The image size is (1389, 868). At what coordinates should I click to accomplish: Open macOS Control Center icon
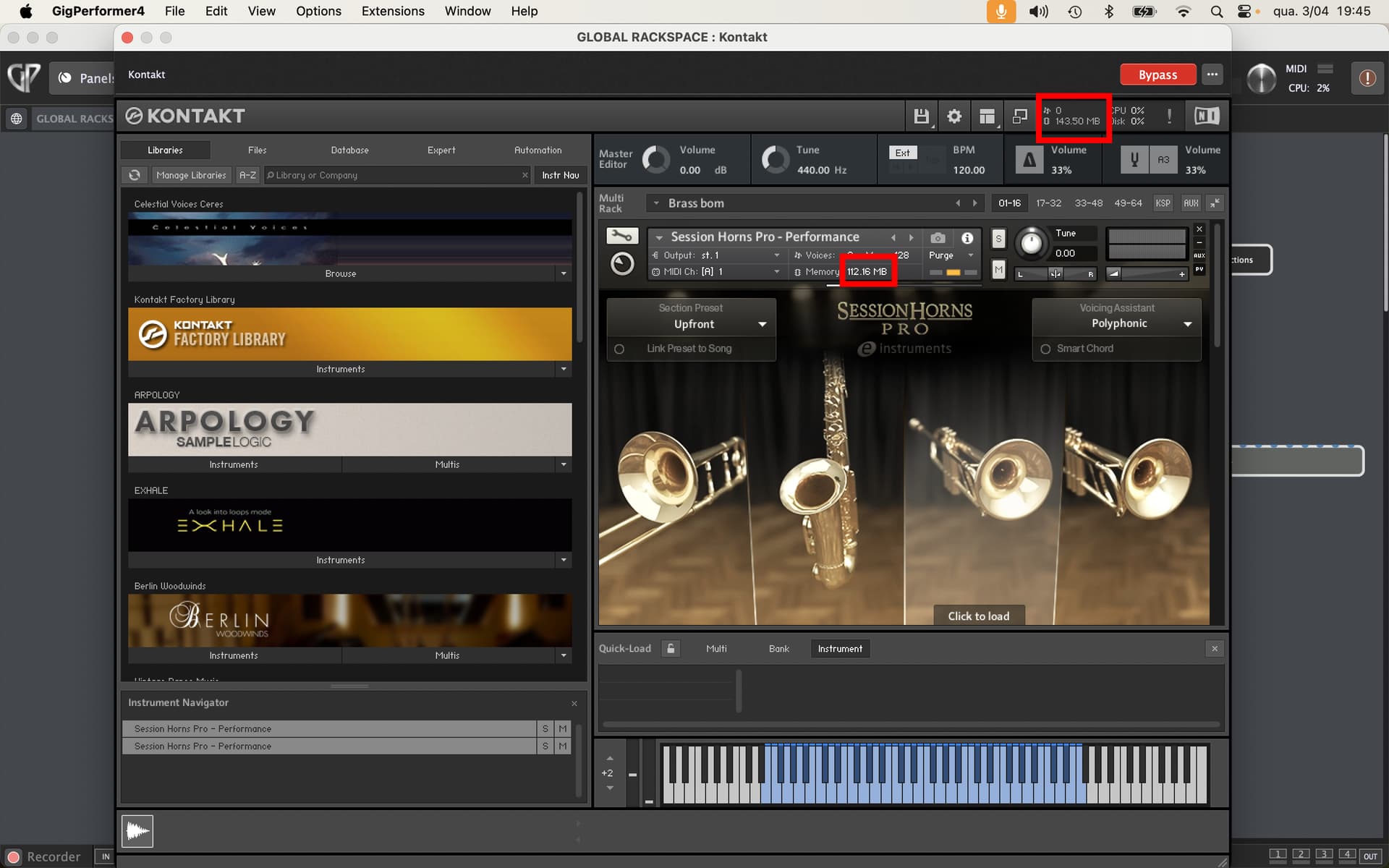click(1244, 12)
